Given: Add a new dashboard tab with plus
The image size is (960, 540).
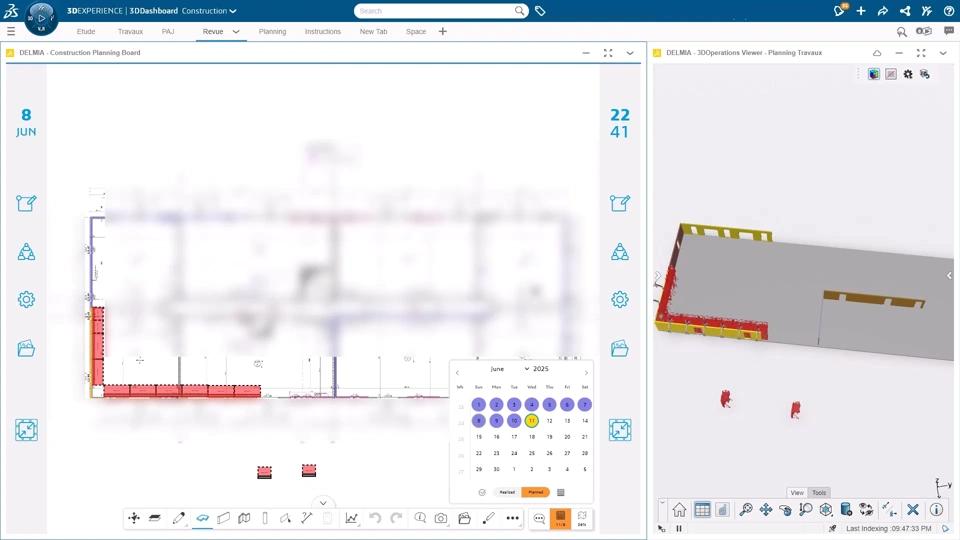Looking at the screenshot, I should (x=443, y=31).
